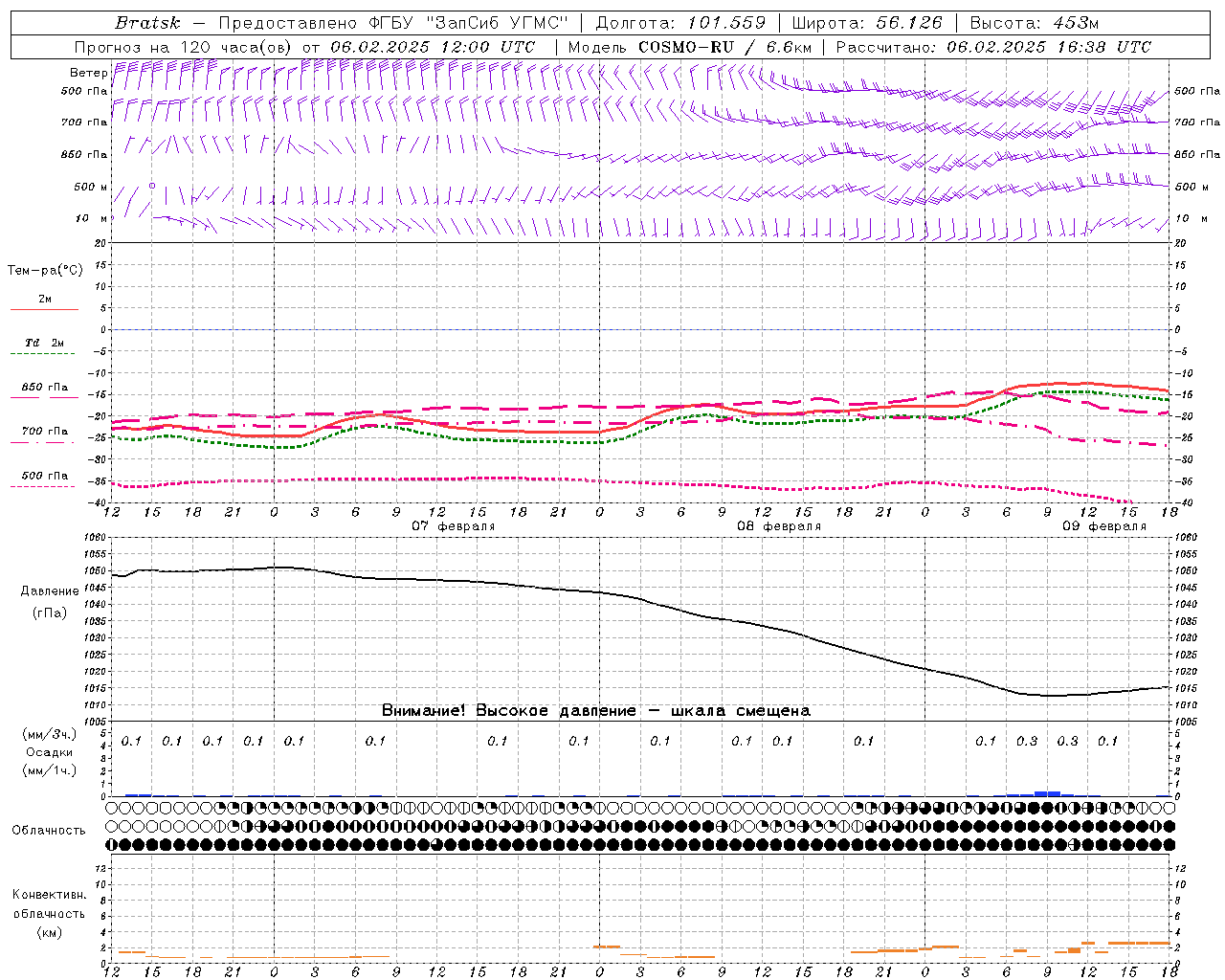Click the "(км)" convective height unit
The height and width of the screenshot is (980, 1225).
[49, 932]
